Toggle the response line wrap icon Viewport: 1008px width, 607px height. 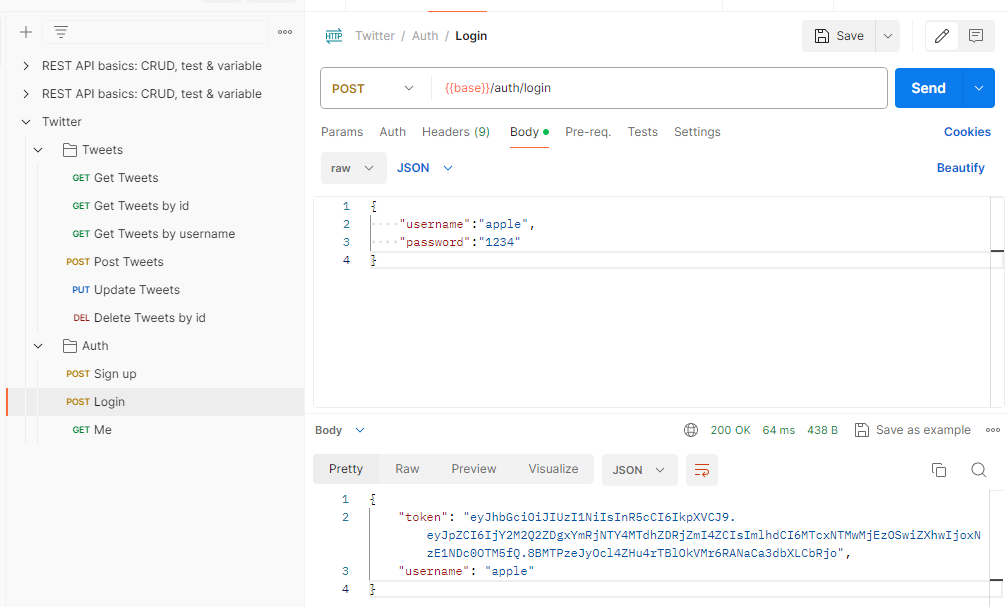click(x=702, y=470)
